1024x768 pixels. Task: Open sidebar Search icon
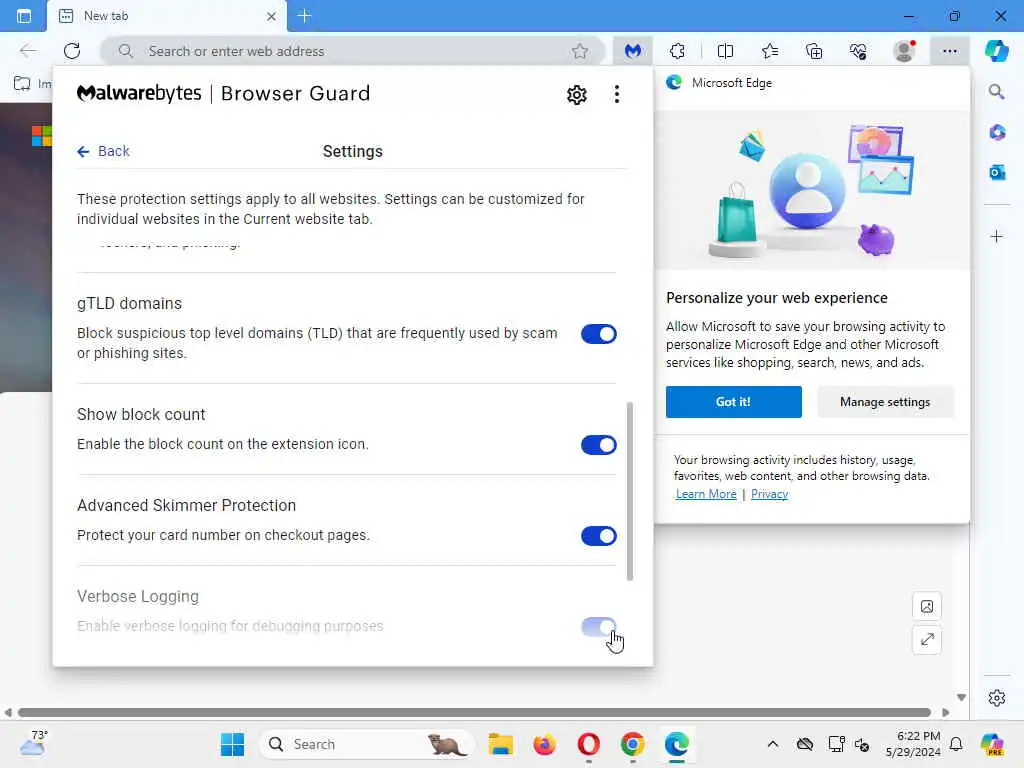pos(997,91)
